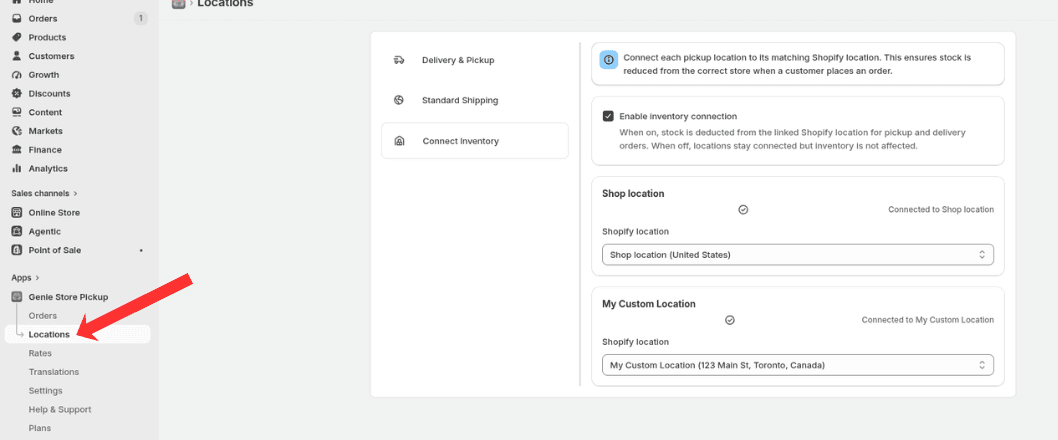
Task: Click the Orders count badge
Action: pos(140,19)
